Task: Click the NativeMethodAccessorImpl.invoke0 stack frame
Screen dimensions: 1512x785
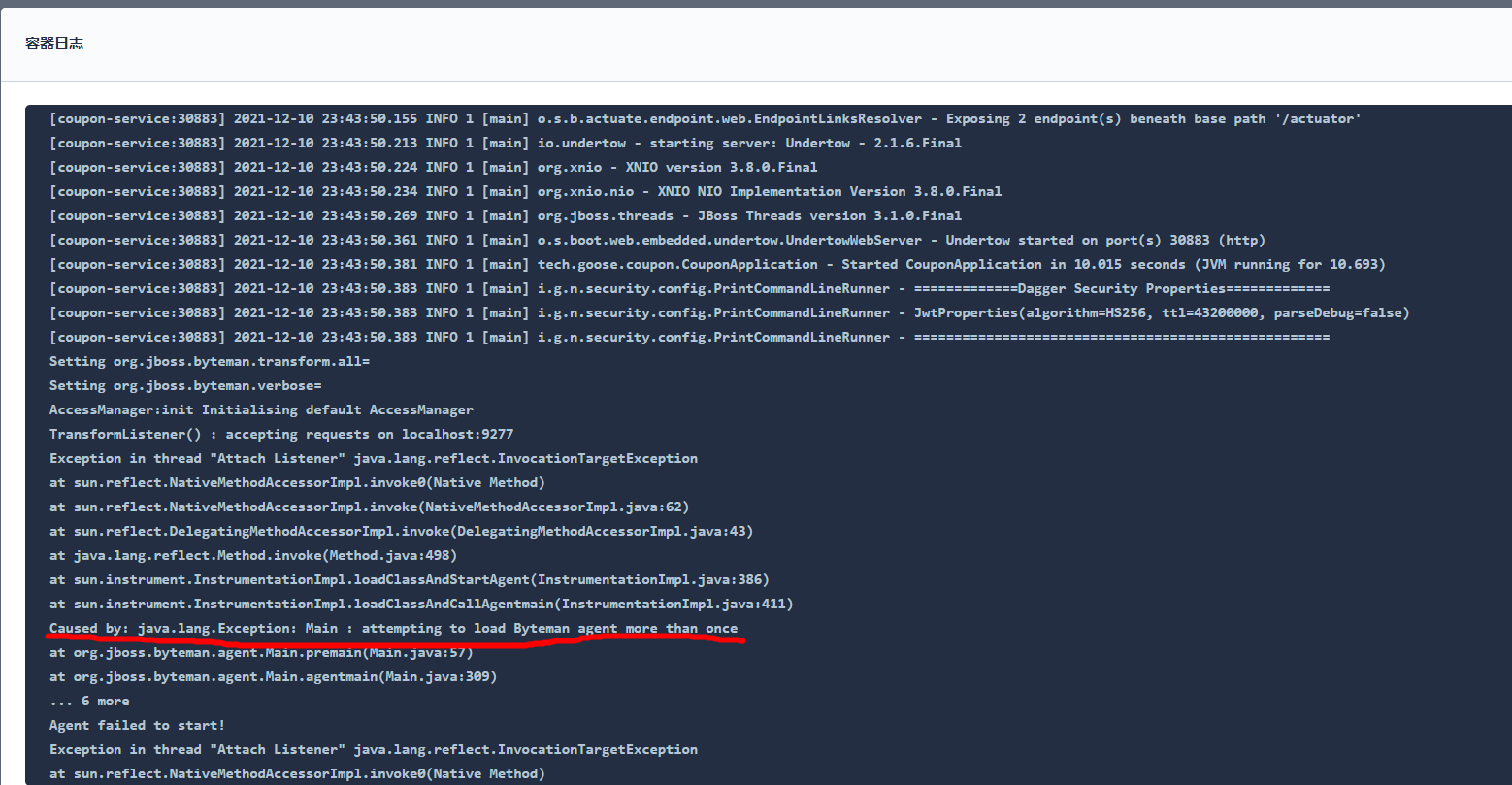Action: pyautogui.click(x=296, y=481)
